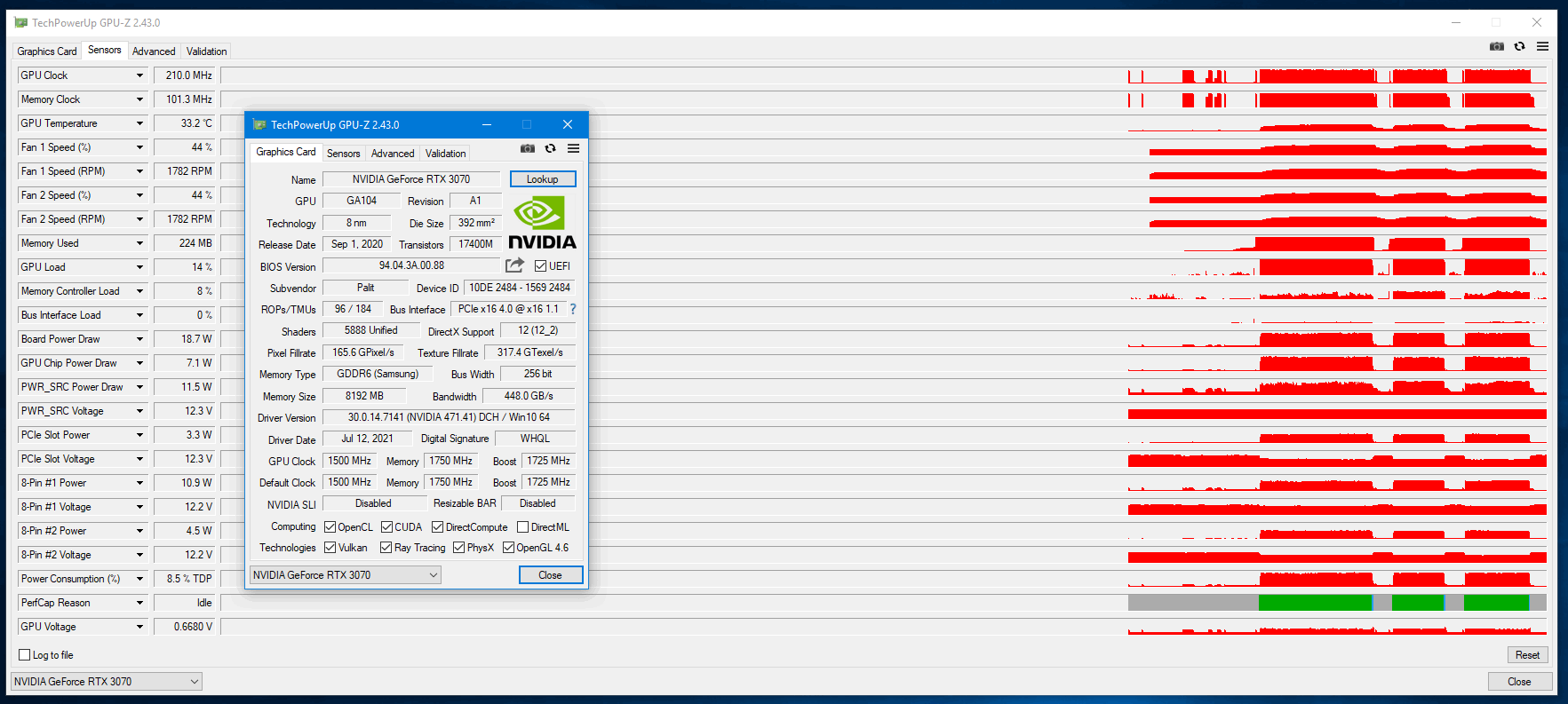
Task: Switch to Validation tab in the background window
Action: pos(206,51)
